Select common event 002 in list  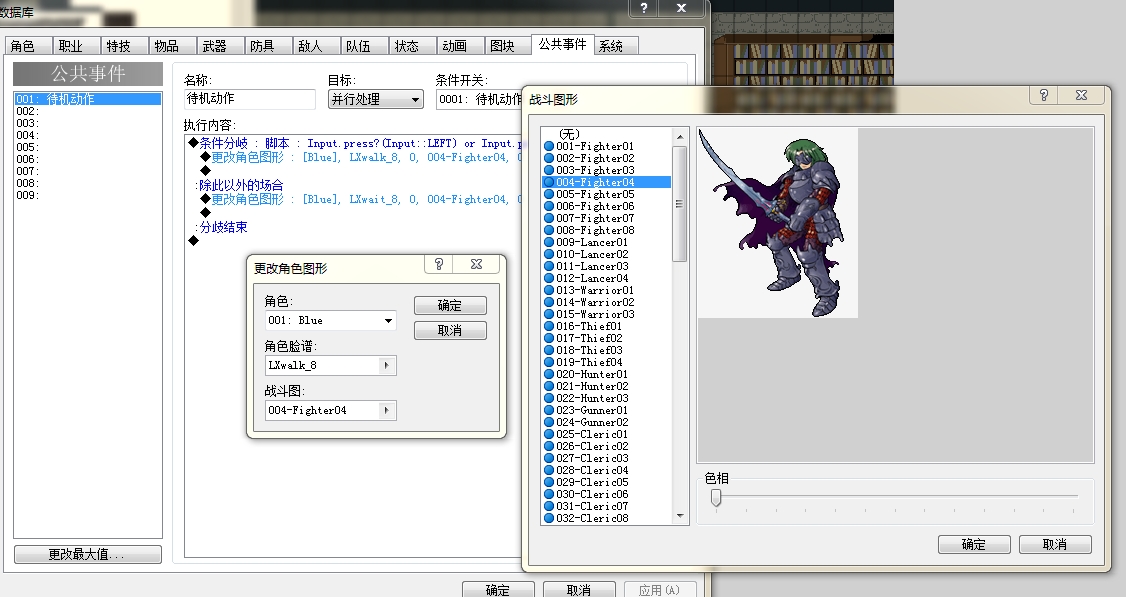point(88,111)
